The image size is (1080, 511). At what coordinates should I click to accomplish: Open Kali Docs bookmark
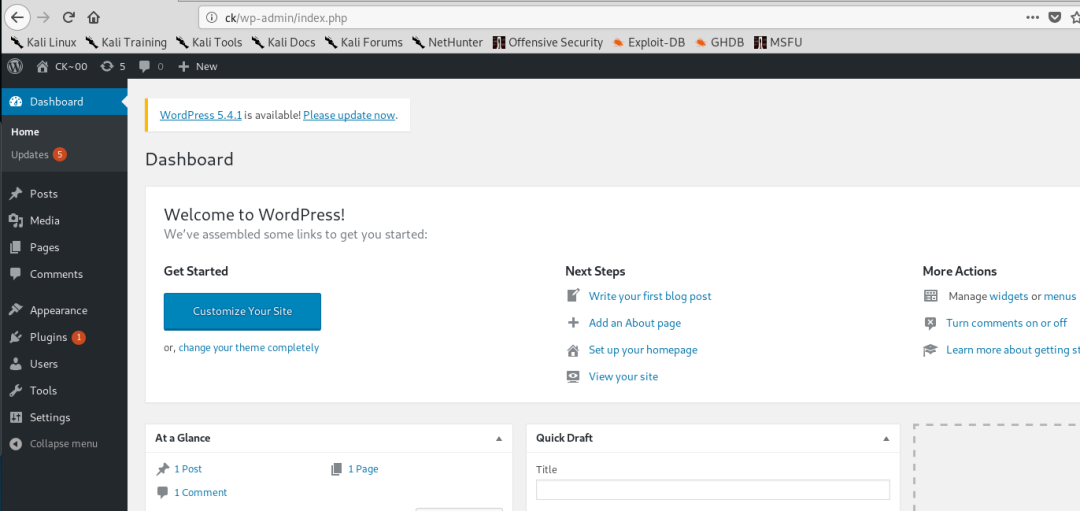tap(284, 43)
